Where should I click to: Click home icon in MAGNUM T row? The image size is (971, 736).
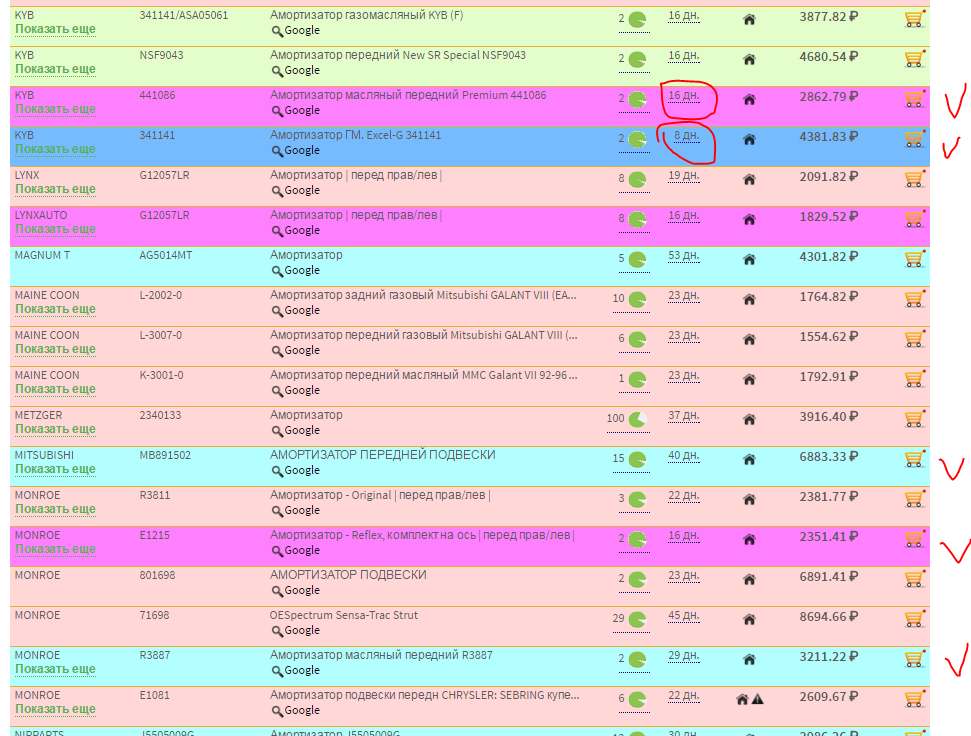coord(749,259)
